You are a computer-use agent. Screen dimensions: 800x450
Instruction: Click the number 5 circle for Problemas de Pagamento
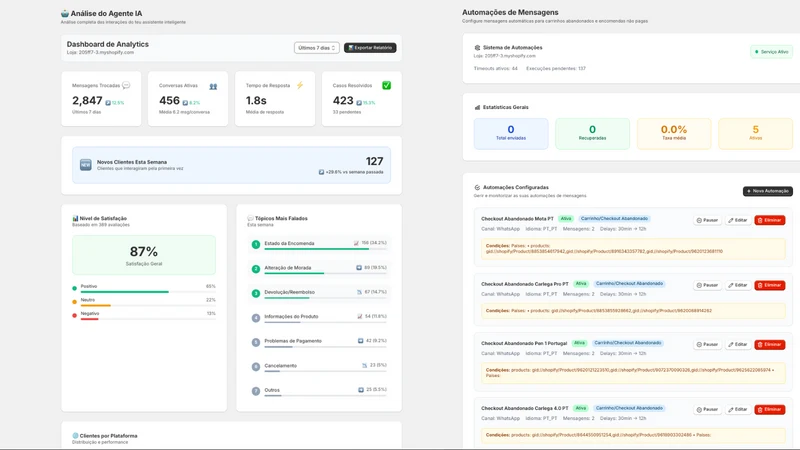tap(256, 342)
